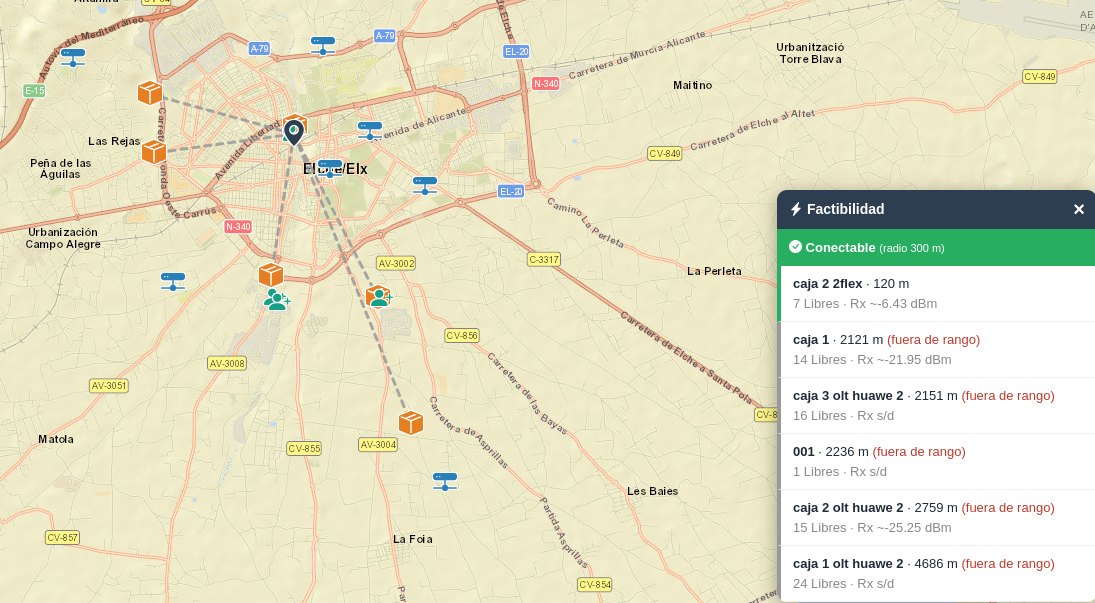Image resolution: width=1095 pixels, height=603 pixels.
Task: Click the 'Les Baies' map label
Action: (652, 491)
